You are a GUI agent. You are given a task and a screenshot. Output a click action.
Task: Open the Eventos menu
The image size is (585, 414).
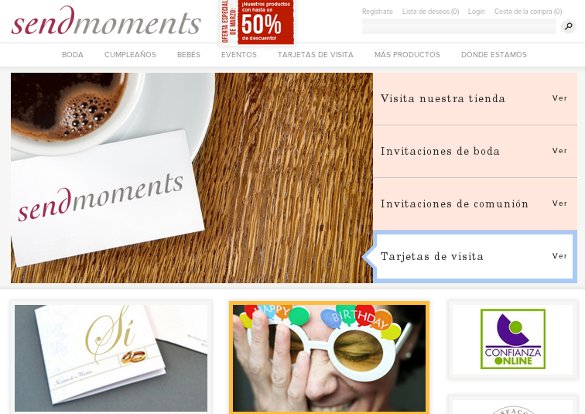click(239, 54)
